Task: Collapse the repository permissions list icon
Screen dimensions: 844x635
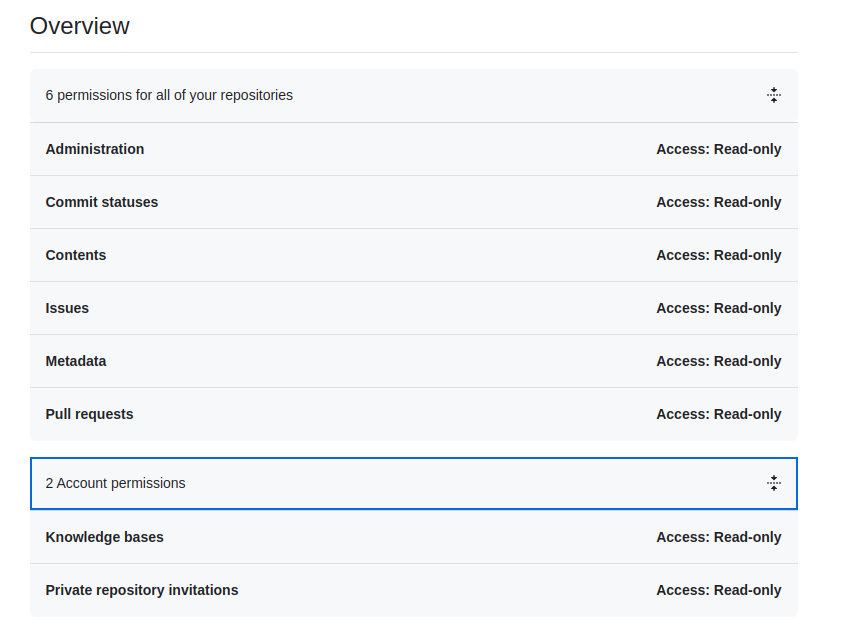Action: click(773, 96)
